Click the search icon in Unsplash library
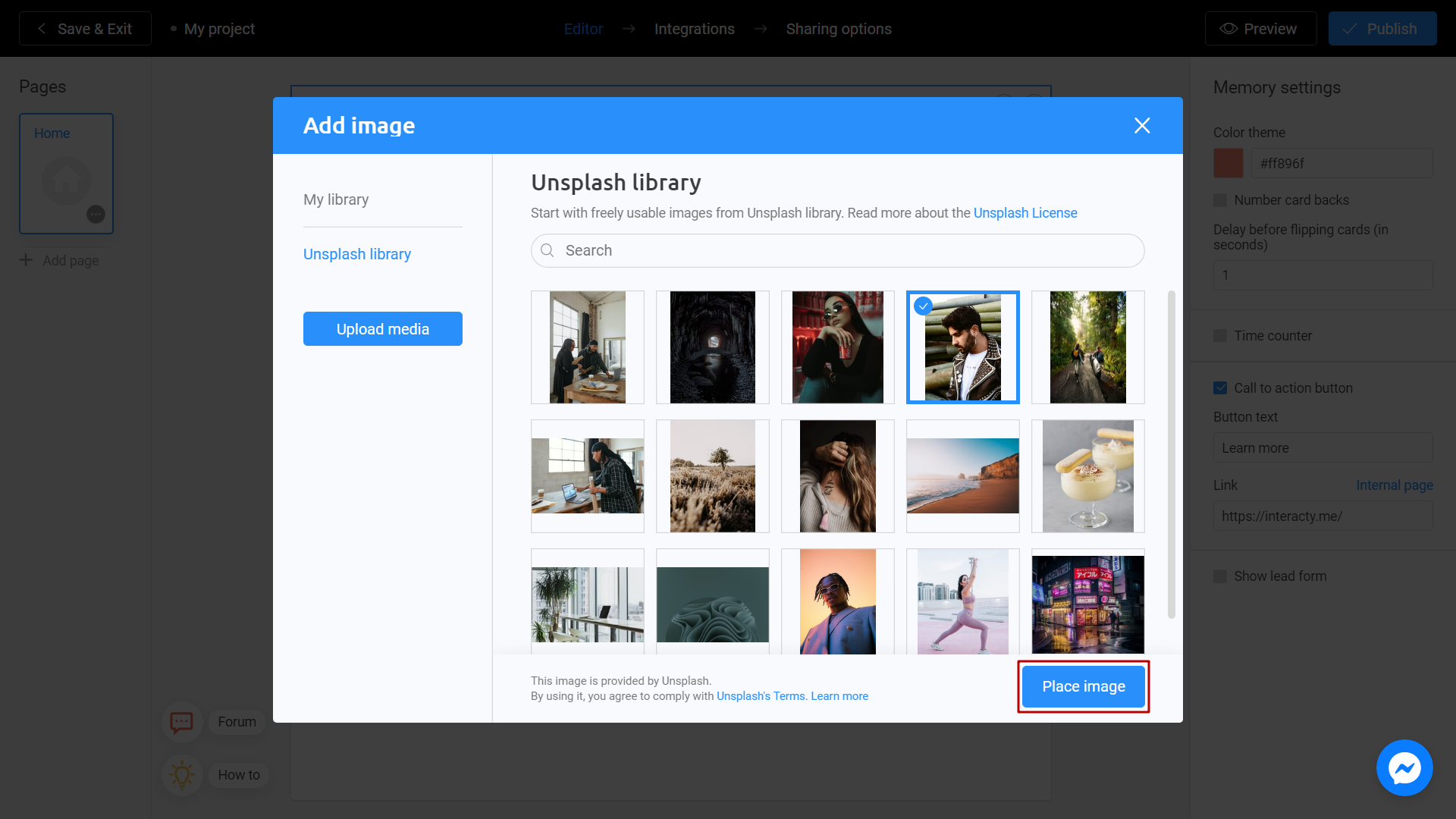The height and width of the screenshot is (819, 1456). (x=548, y=250)
